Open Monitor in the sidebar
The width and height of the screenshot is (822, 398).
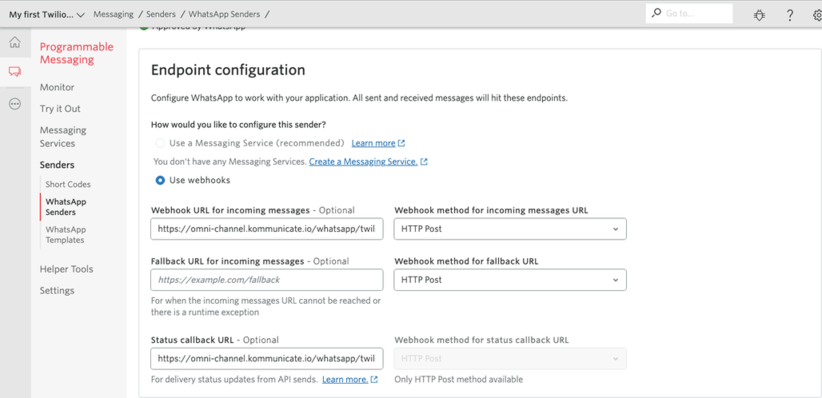pyautogui.click(x=57, y=88)
